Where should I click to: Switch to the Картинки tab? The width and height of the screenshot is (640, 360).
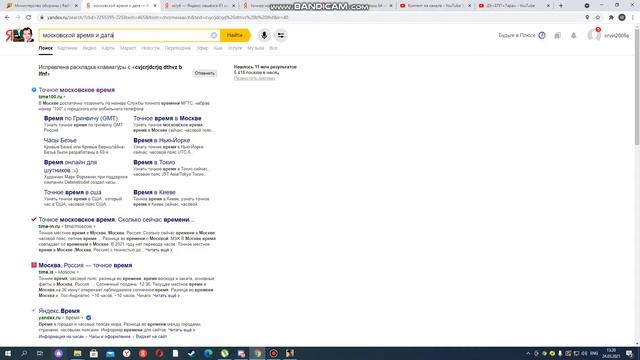(67, 48)
